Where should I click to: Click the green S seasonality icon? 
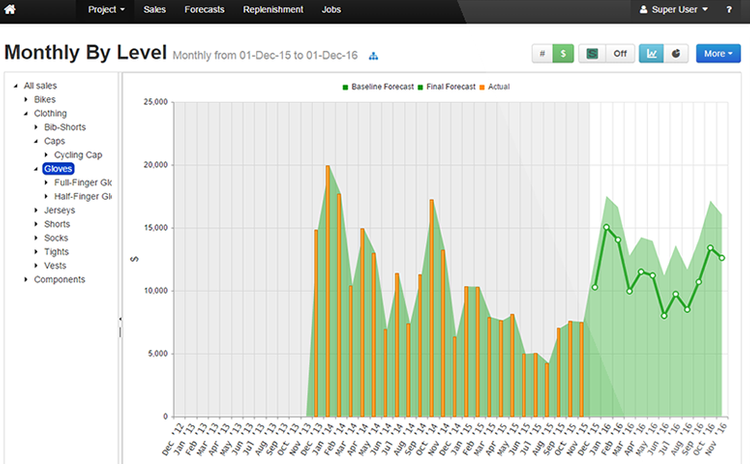[593, 54]
